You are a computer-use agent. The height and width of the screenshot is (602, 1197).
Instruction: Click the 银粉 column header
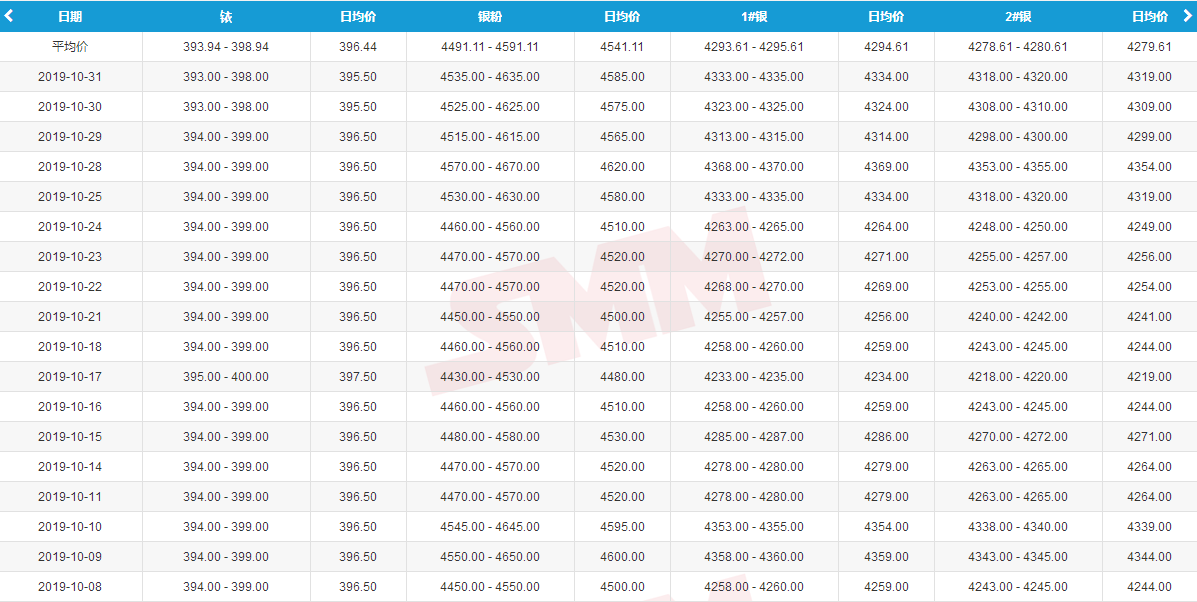point(490,17)
